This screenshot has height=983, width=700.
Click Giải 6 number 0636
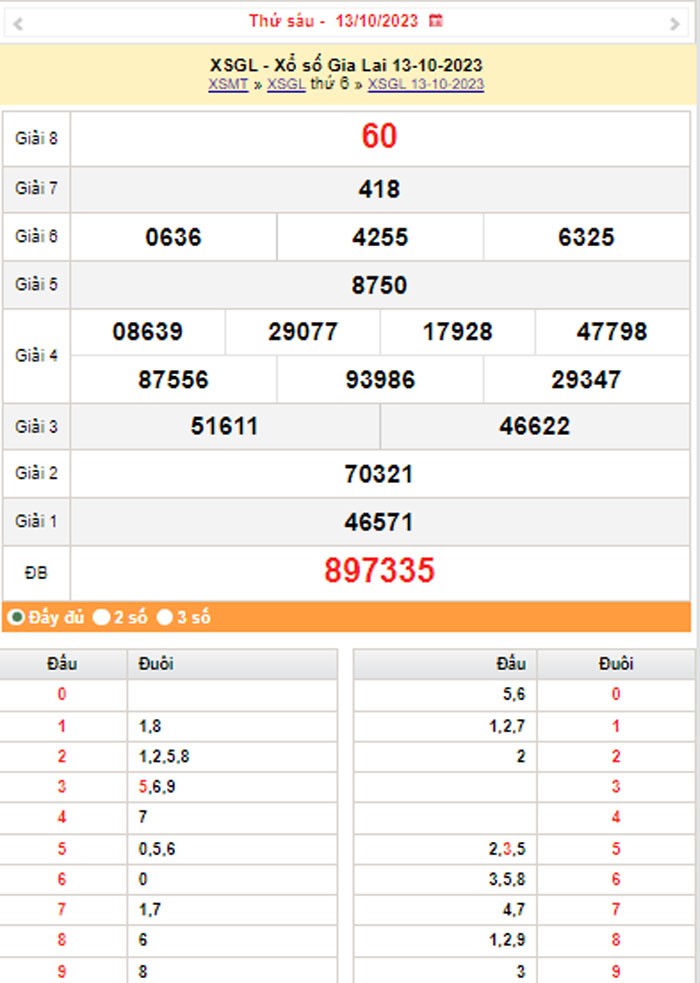coord(173,237)
